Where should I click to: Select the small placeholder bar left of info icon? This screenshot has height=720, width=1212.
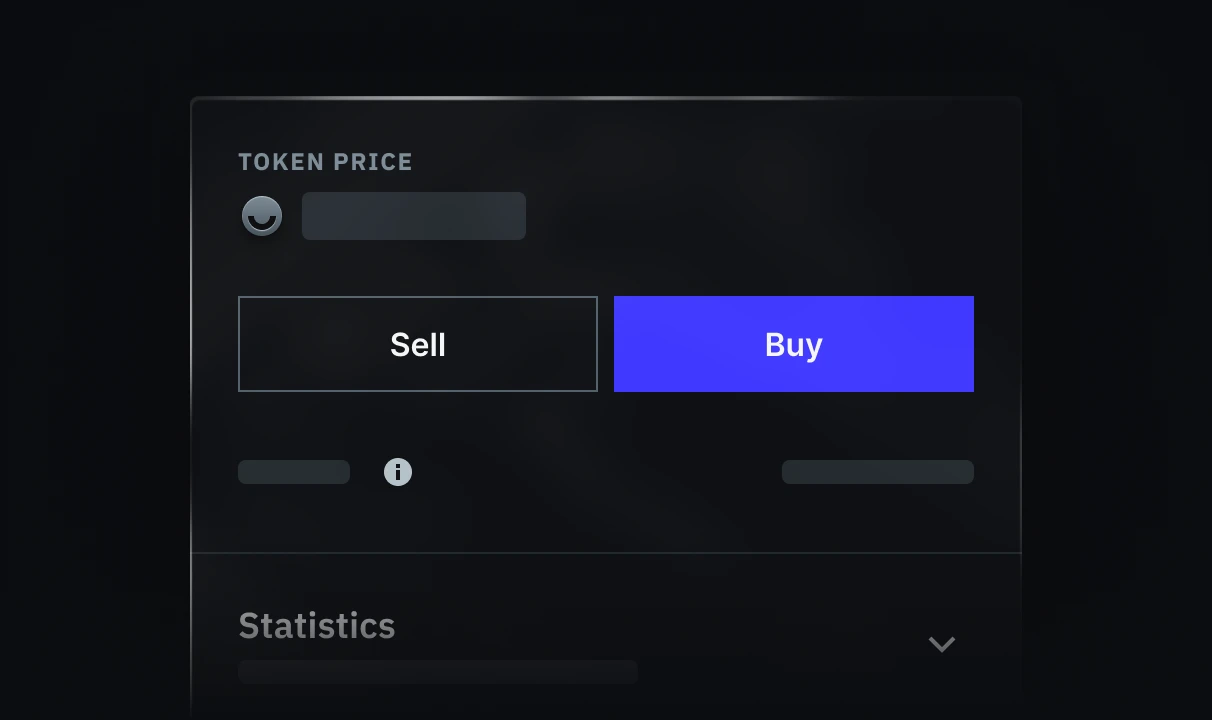click(293, 471)
